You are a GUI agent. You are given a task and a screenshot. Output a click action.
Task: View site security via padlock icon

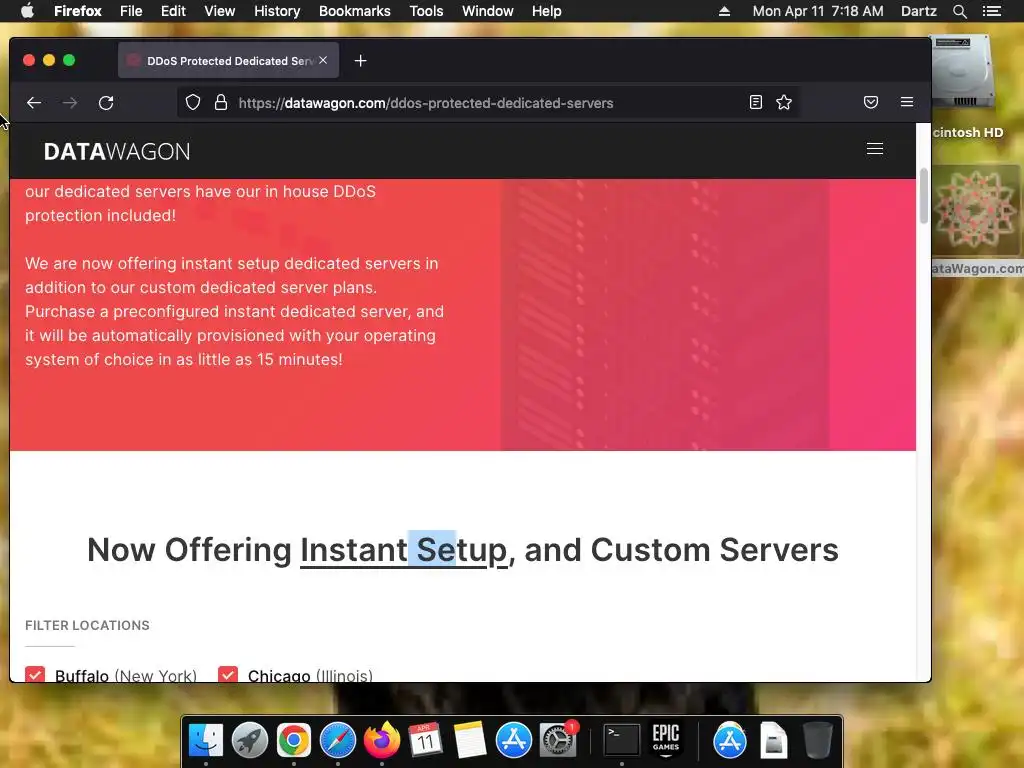click(221, 103)
